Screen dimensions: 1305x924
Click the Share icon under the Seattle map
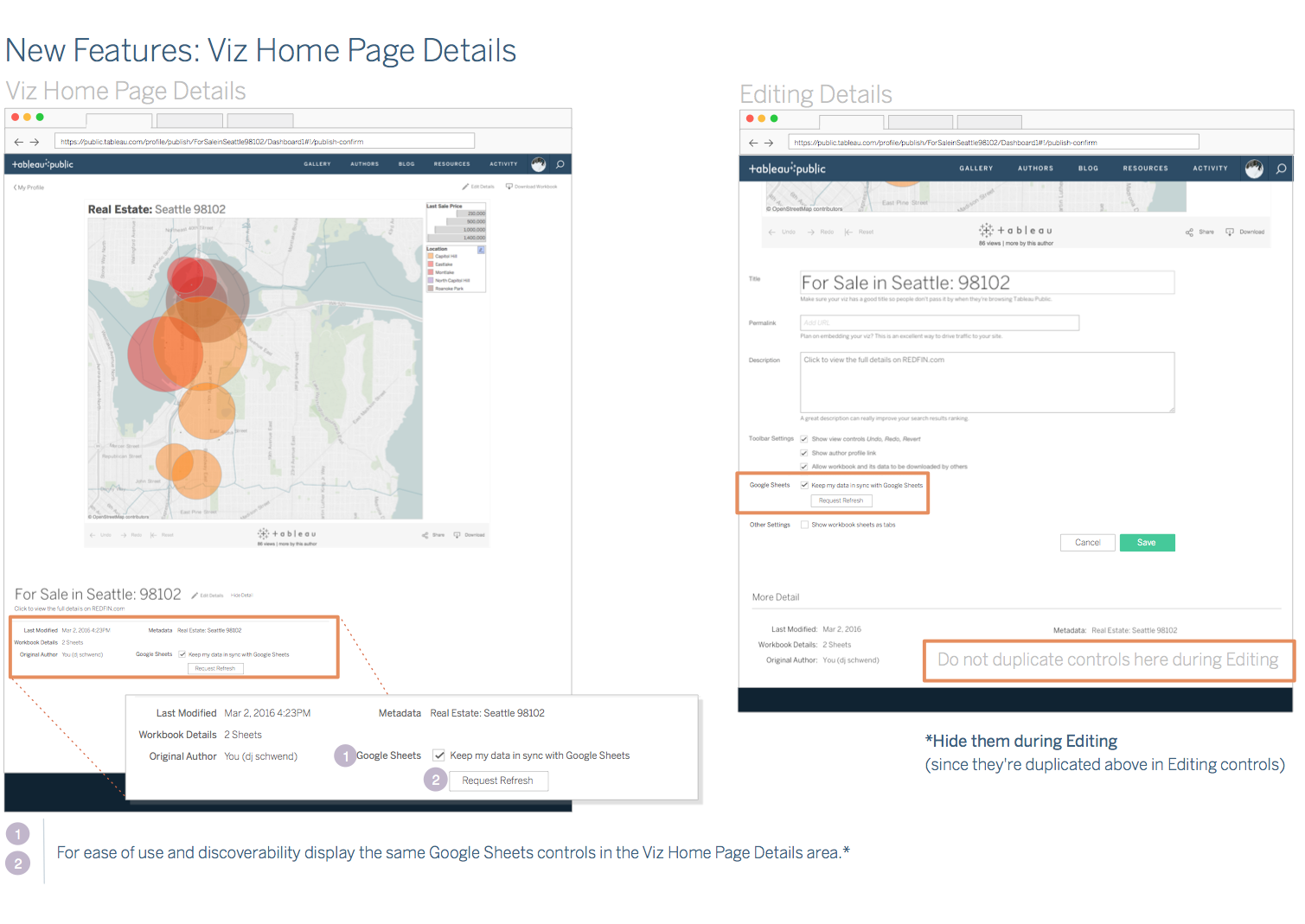tap(425, 535)
